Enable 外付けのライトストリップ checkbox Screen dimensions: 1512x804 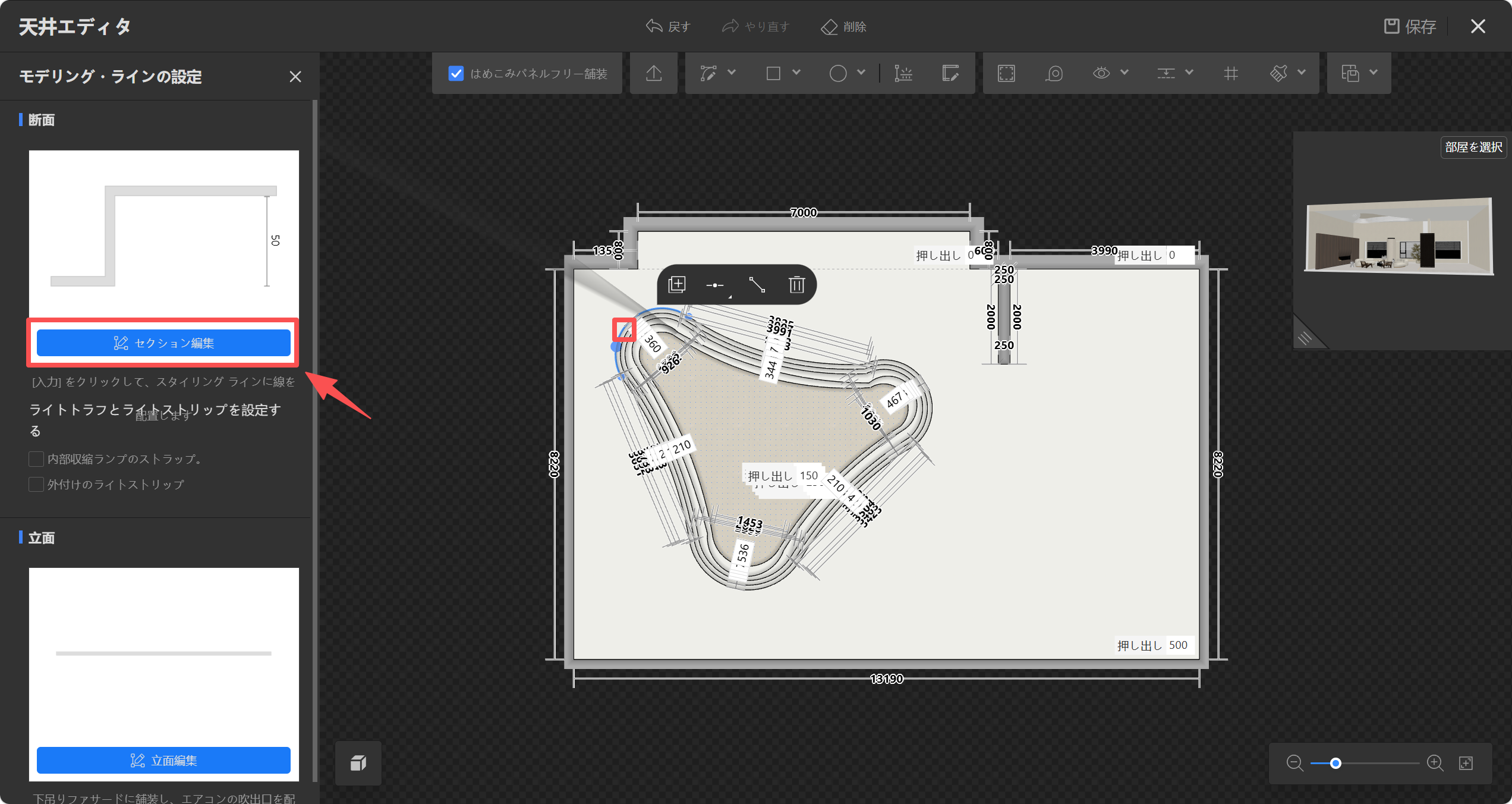(36, 485)
